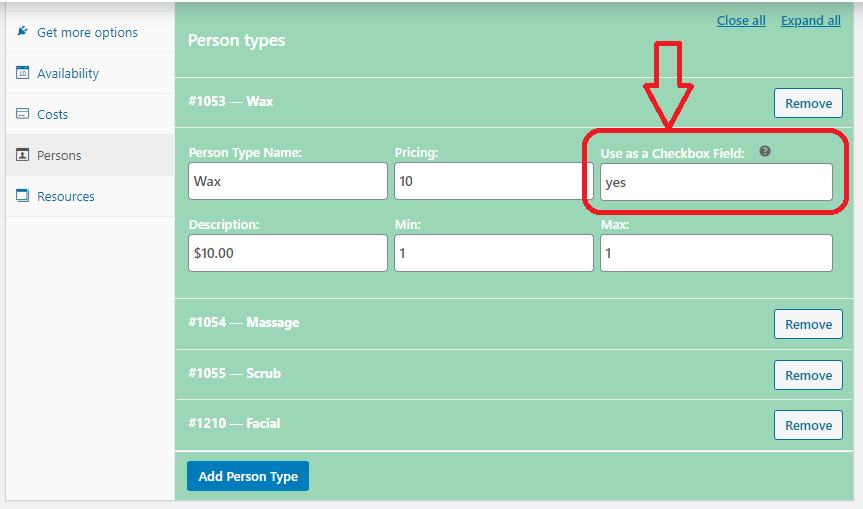Switch to the Resources tab
The height and width of the screenshot is (509, 863).
[66, 196]
